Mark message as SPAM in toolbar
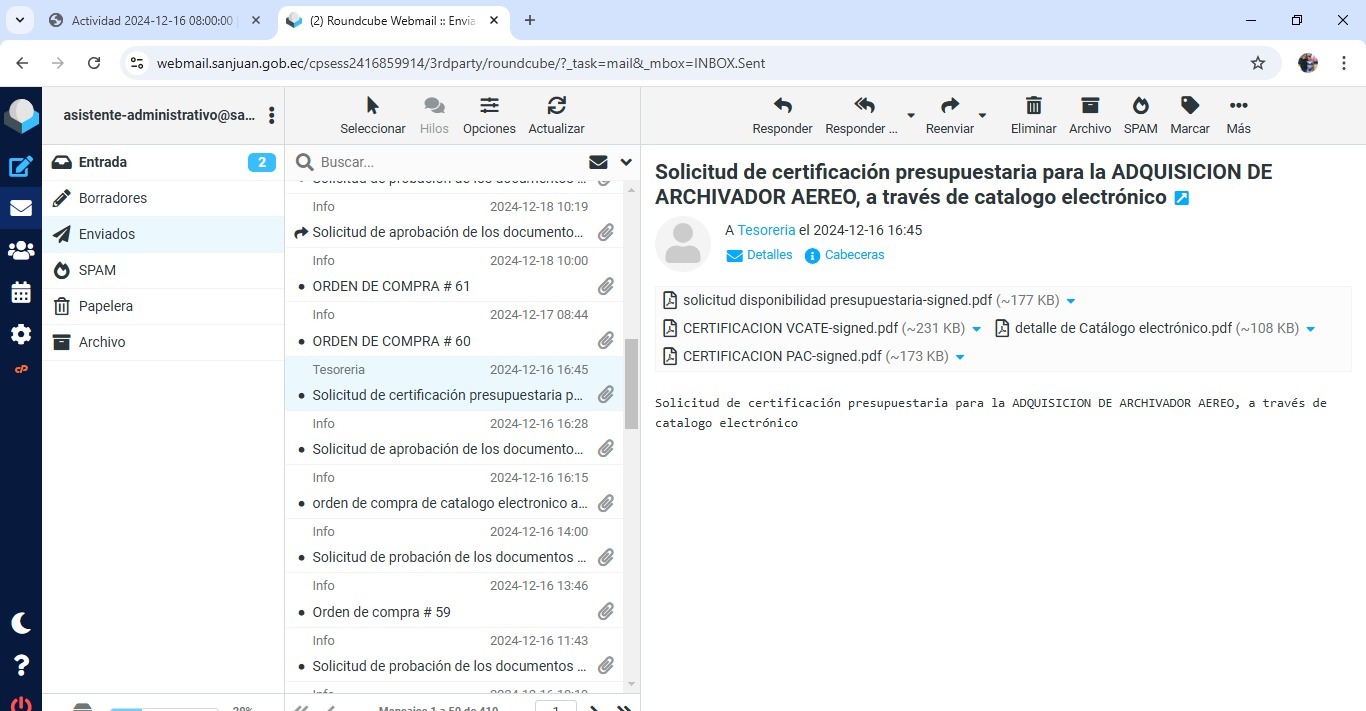 (1140, 115)
